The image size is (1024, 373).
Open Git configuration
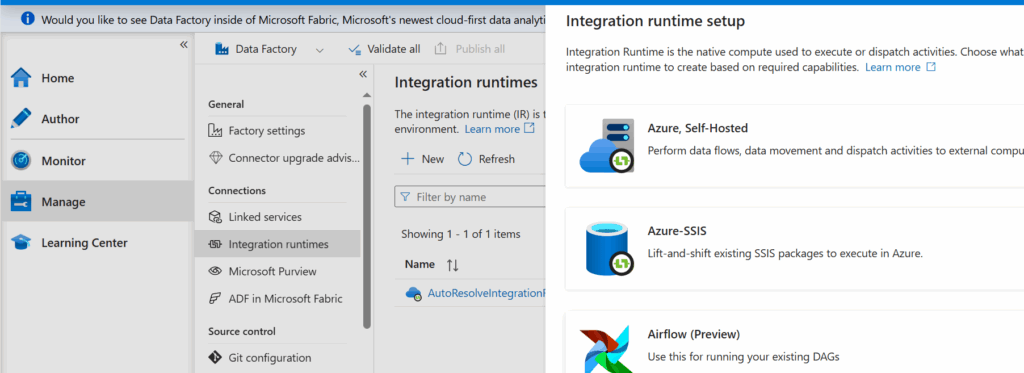[x=278, y=358]
